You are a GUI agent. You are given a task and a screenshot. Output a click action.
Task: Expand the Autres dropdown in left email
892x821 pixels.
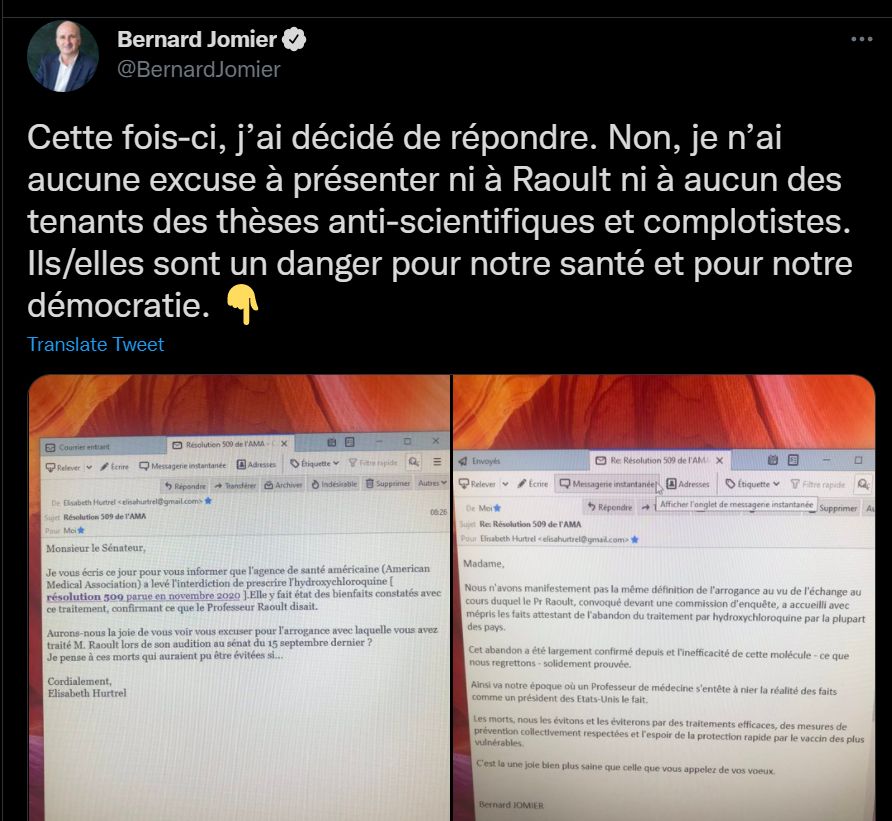432,483
